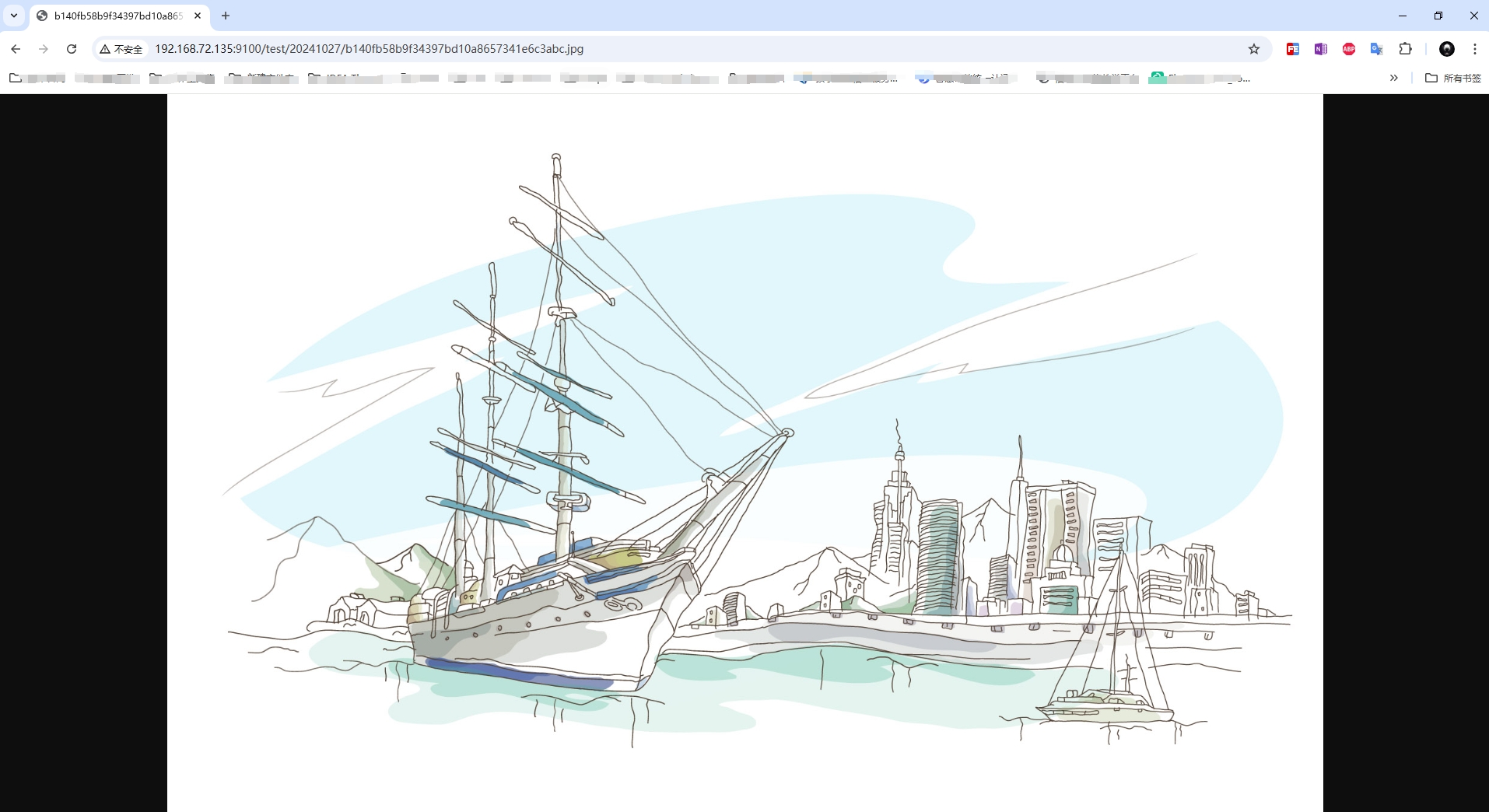Expand the tab search dropdown arrow
Image resolution: width=1489 pixels, height=812 pixels.
(x=14, y=16)
